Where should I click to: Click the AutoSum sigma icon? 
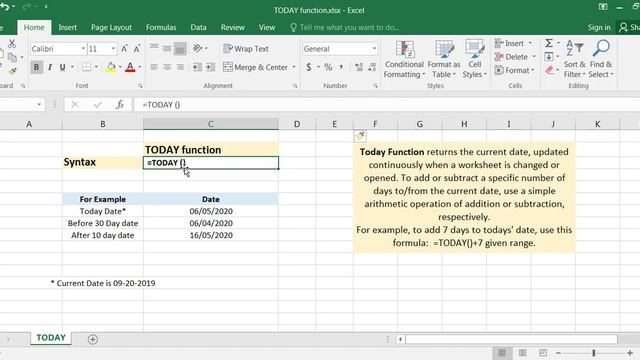pos(549,43)
